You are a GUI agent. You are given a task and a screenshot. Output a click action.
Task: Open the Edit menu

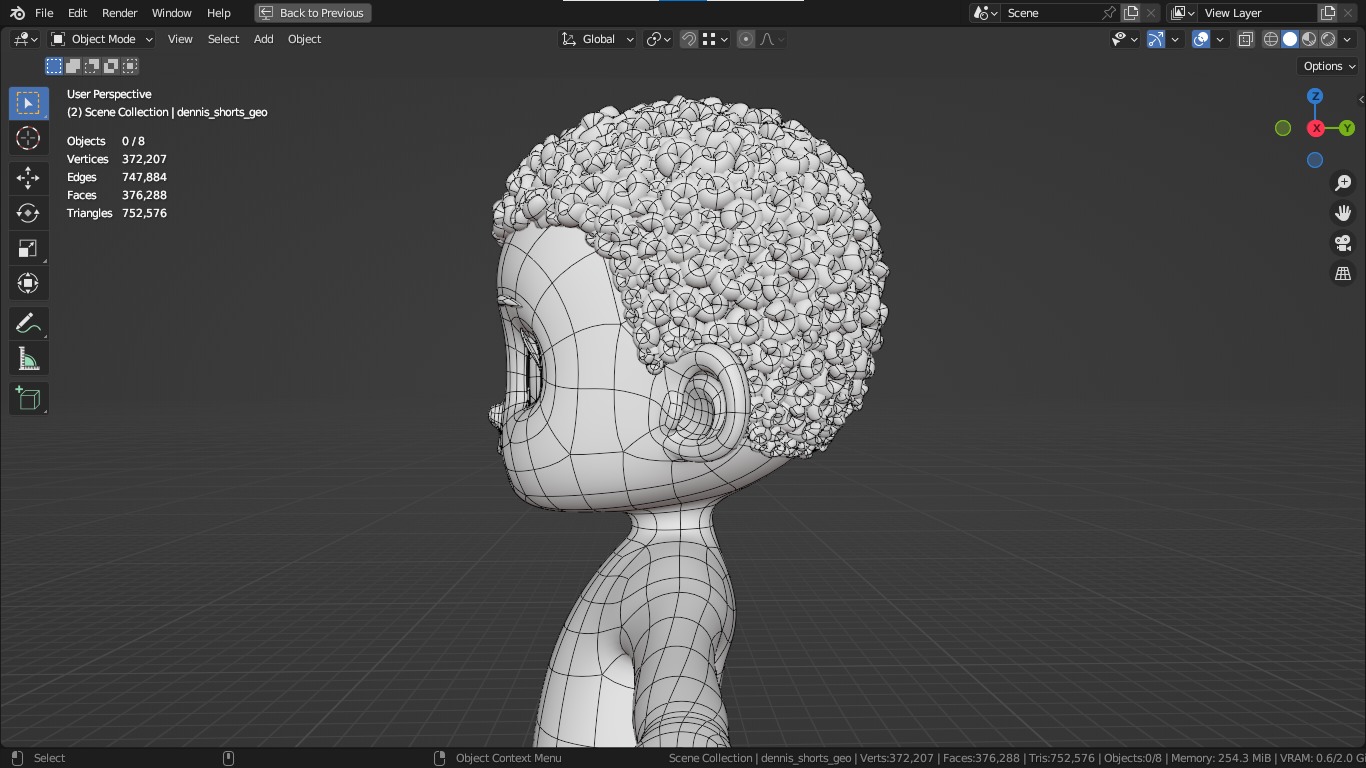[x=77, y=13]
